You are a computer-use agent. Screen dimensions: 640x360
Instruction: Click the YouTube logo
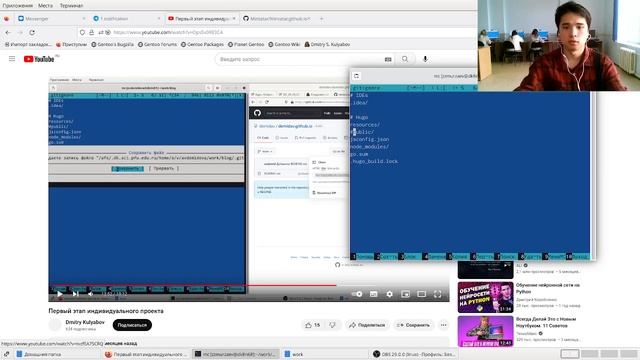tap(39, 59)
